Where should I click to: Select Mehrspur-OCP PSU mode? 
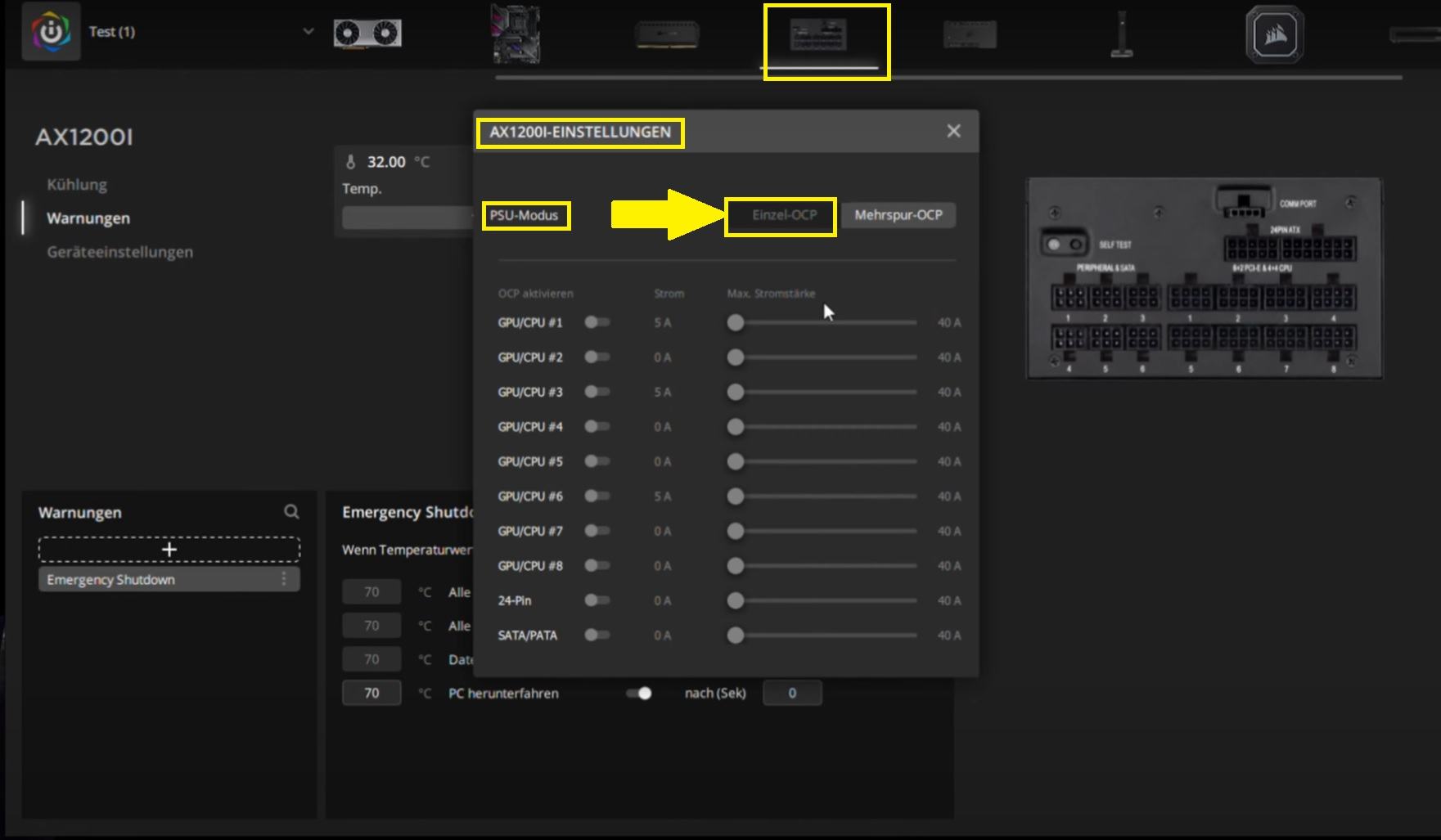[898, 215]
